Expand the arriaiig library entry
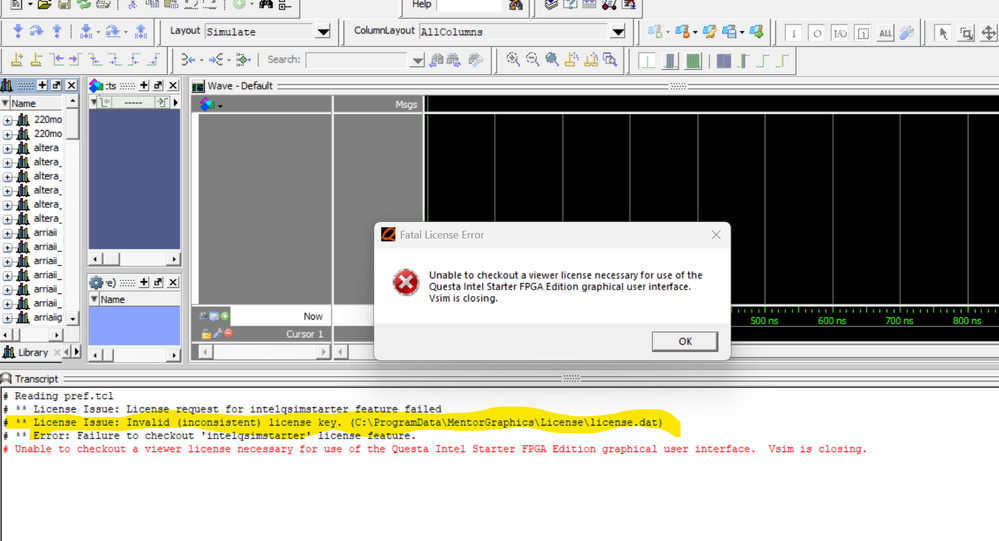The height and width of the screenshot is (541, 999). pos(7,318)
